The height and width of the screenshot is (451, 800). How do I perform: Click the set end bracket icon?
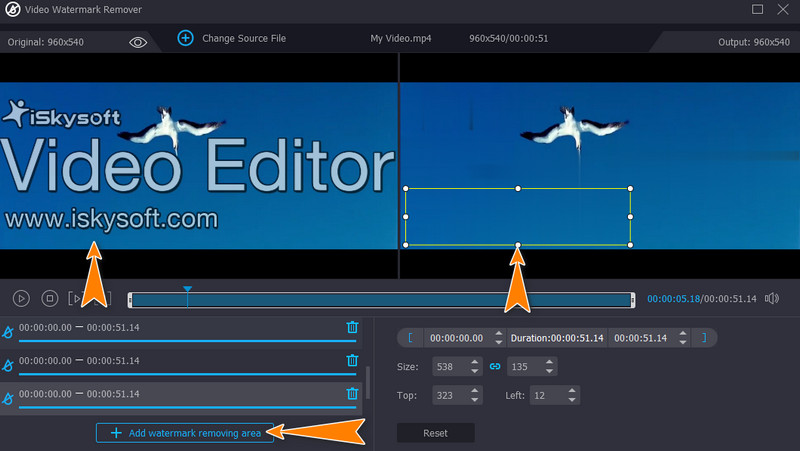[x=703, y=338]
